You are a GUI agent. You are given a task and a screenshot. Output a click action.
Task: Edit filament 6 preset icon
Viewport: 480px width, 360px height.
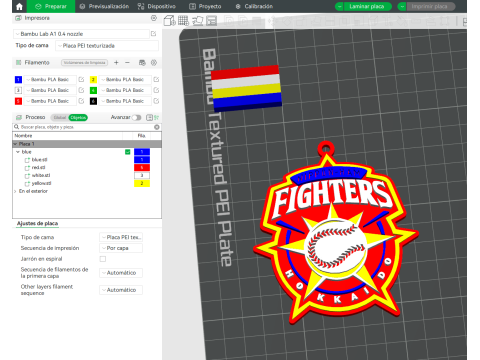pos(156,101)
